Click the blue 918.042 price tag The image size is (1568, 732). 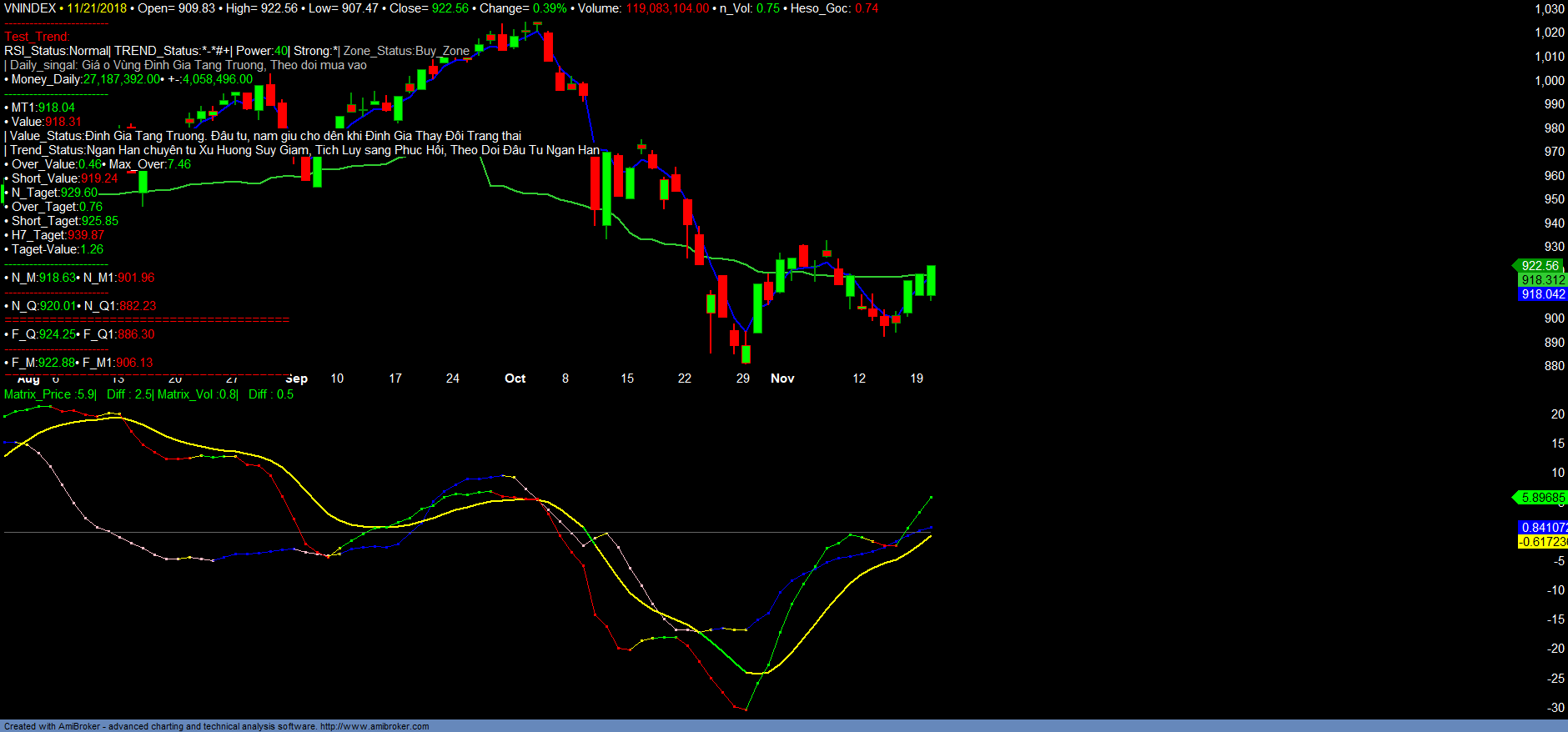(x=1542, y=294)
